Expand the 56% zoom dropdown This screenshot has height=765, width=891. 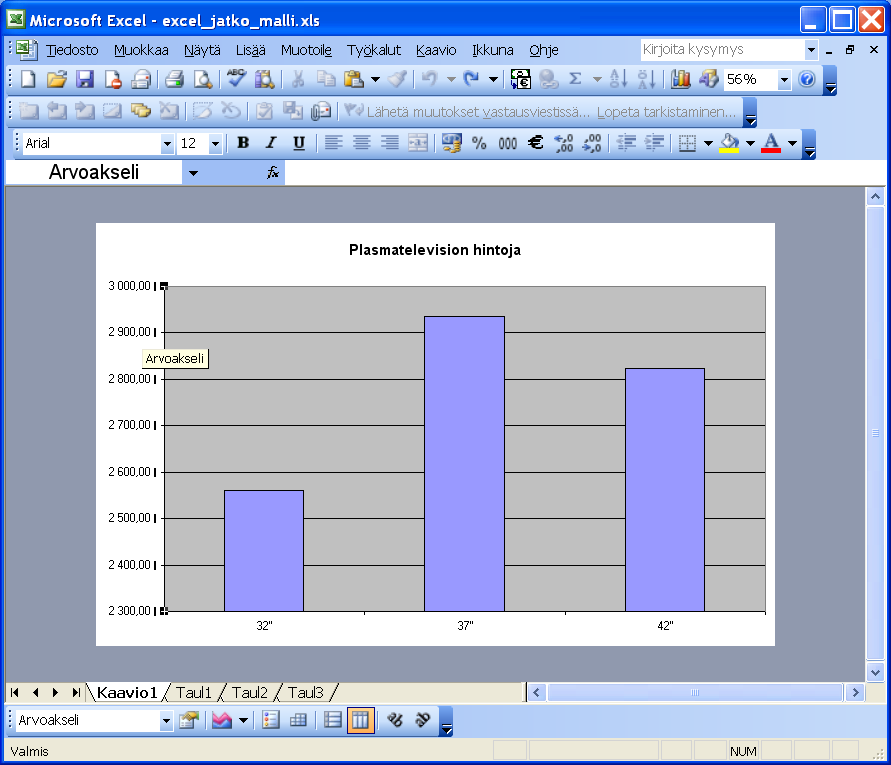point(784,80)
